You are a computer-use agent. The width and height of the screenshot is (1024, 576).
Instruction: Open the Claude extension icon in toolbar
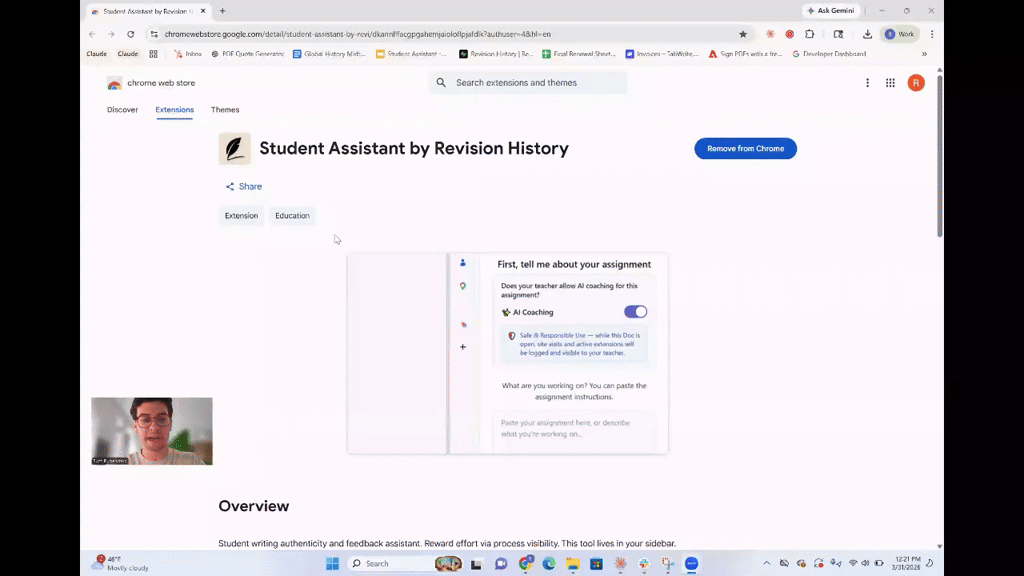[771, 34]
